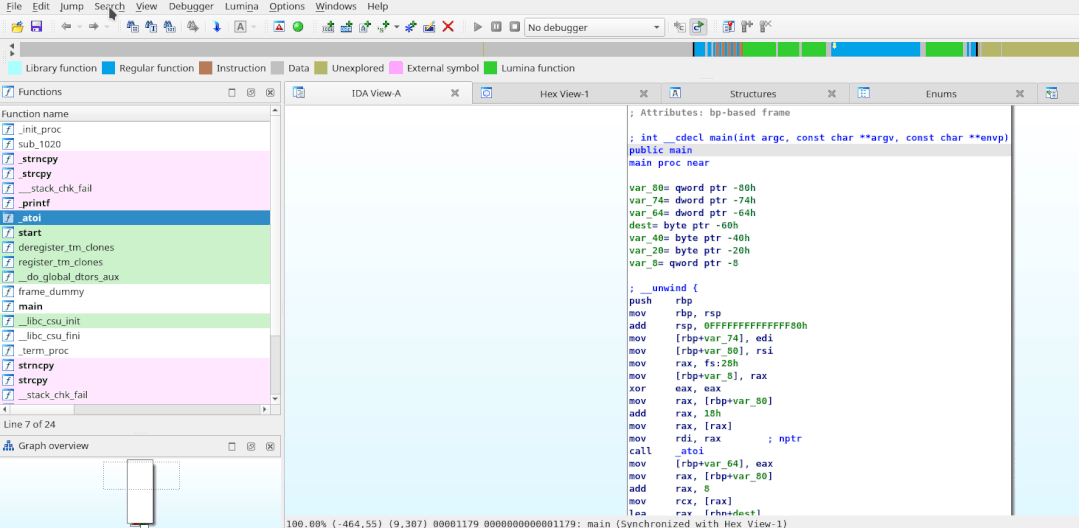Click the Open file folder icon
The height and width of the screenshot is (528, 1079).
(17, 26)
